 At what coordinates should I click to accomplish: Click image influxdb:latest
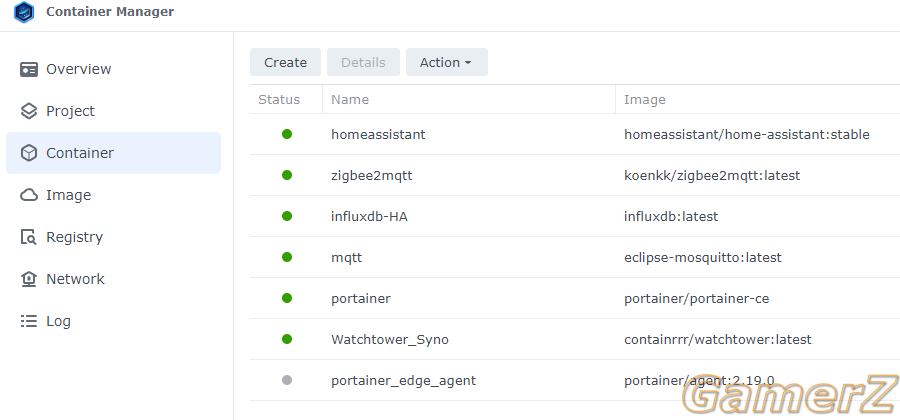pos(671,216)
